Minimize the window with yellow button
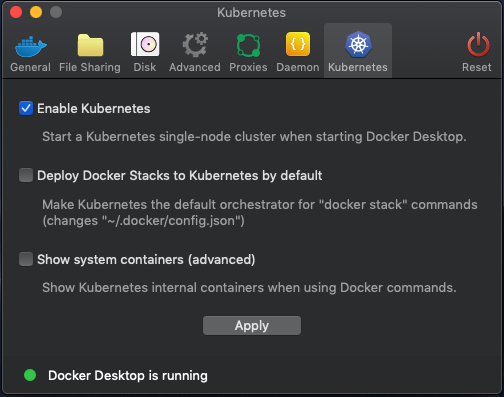The height and width of the screenshot is (397, 504). [36, 12]
